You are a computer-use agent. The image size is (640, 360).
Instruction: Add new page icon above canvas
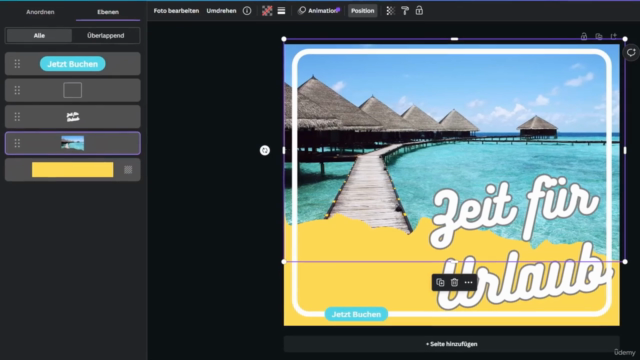(613, 36)
